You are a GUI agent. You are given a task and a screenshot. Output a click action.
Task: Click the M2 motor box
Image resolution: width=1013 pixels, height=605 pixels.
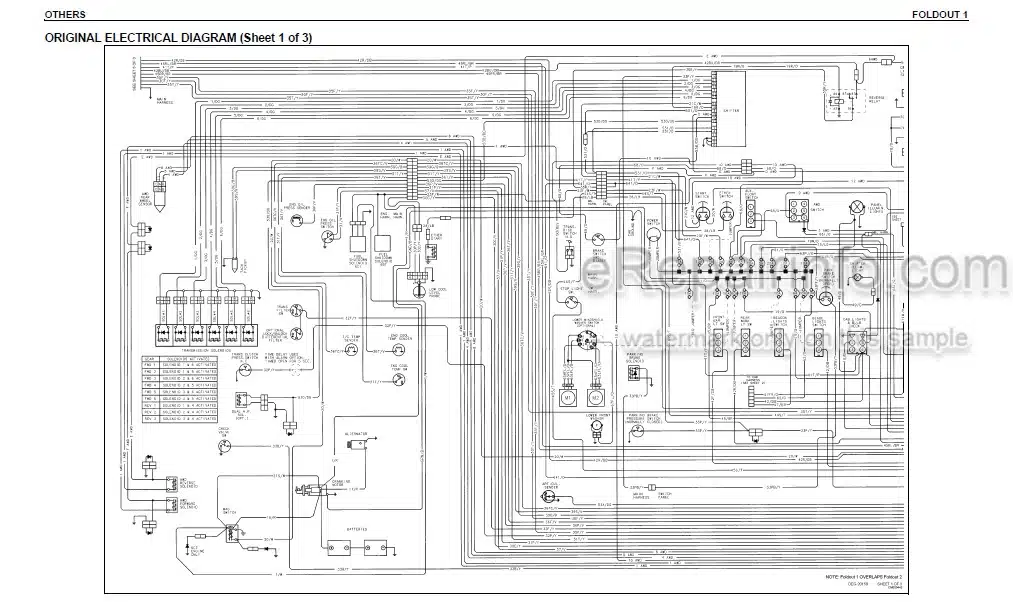tap(595, 398)
